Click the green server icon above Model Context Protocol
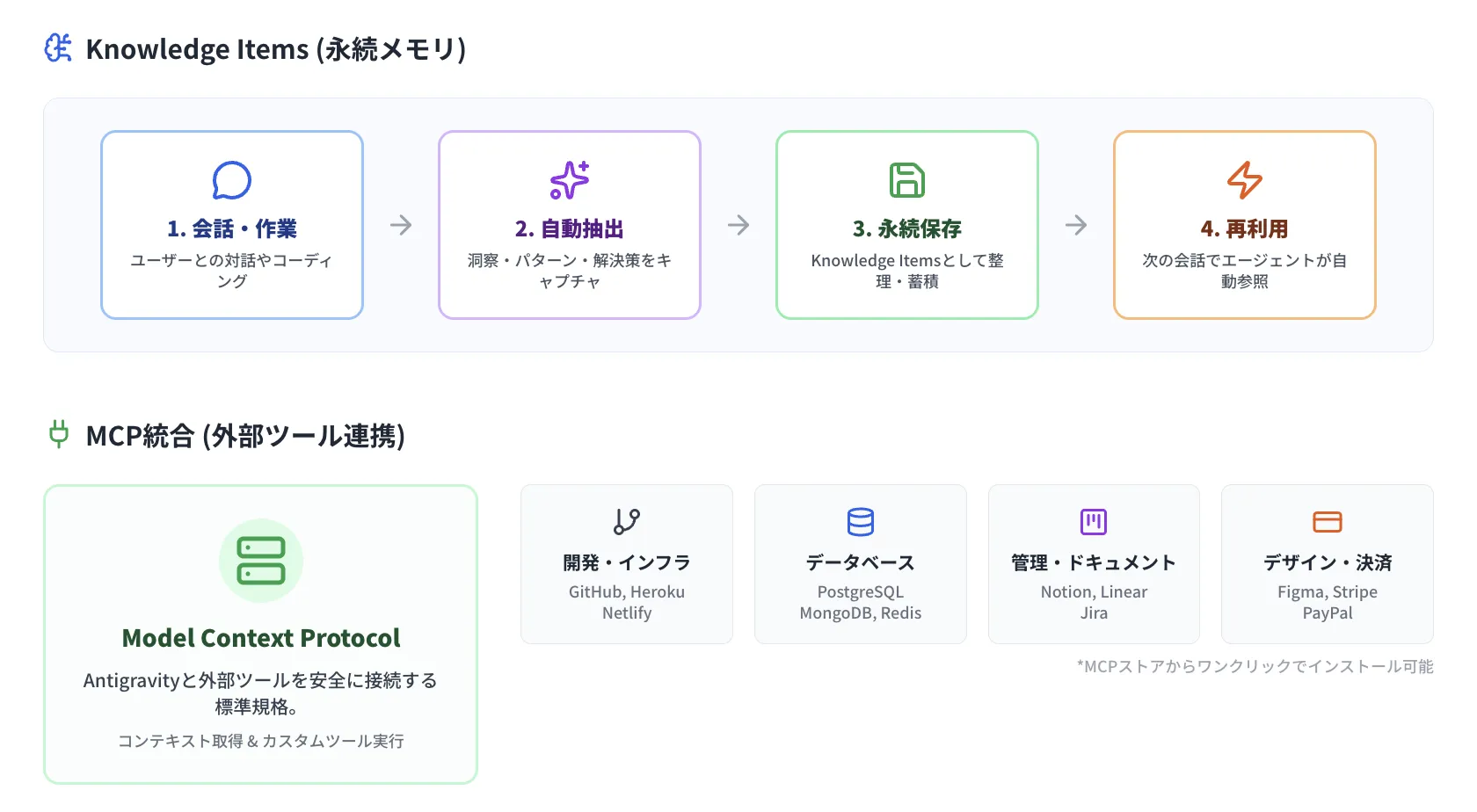This screenshot has height=812, width=1477. 260,561
